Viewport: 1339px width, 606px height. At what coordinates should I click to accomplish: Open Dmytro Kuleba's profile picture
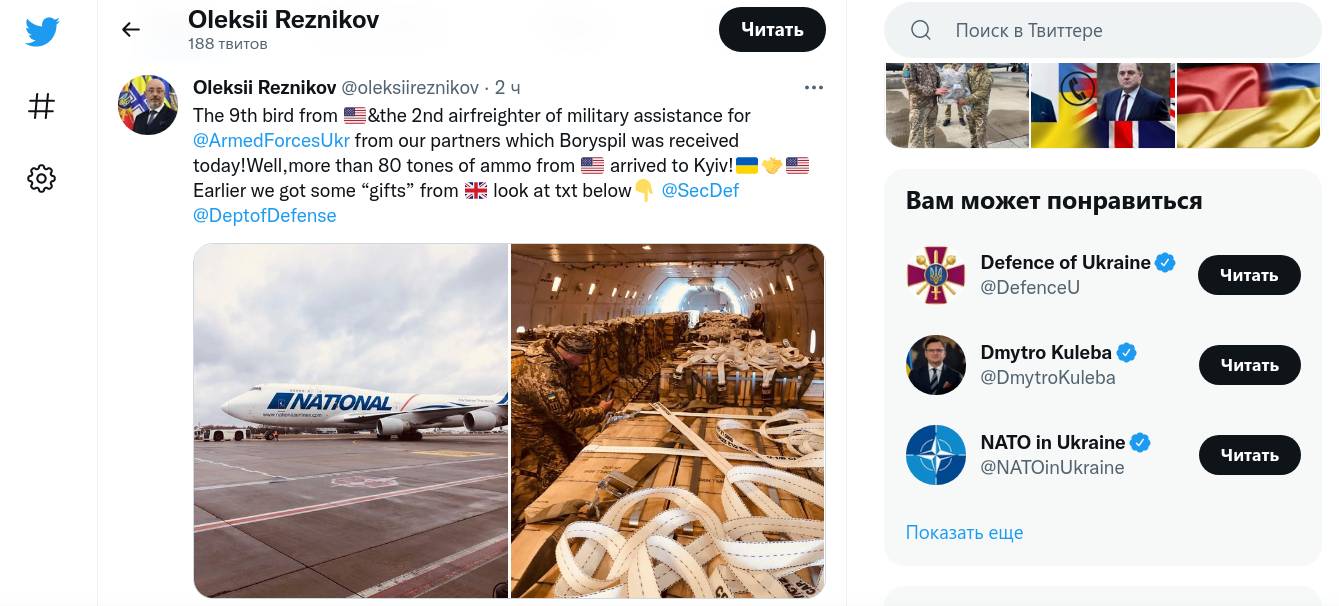pyautogui.click(x=936, y=365)
